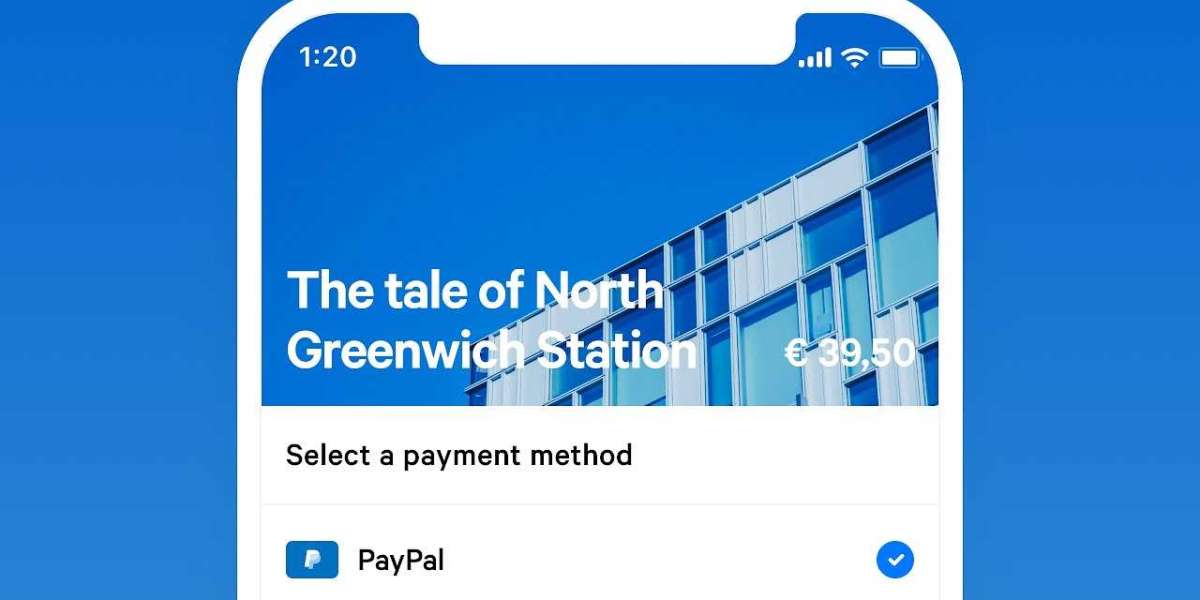The width and height of the screenshot is (1200, 600).
Task: Click the word "North" in the title
Action: tap(599, 290)
